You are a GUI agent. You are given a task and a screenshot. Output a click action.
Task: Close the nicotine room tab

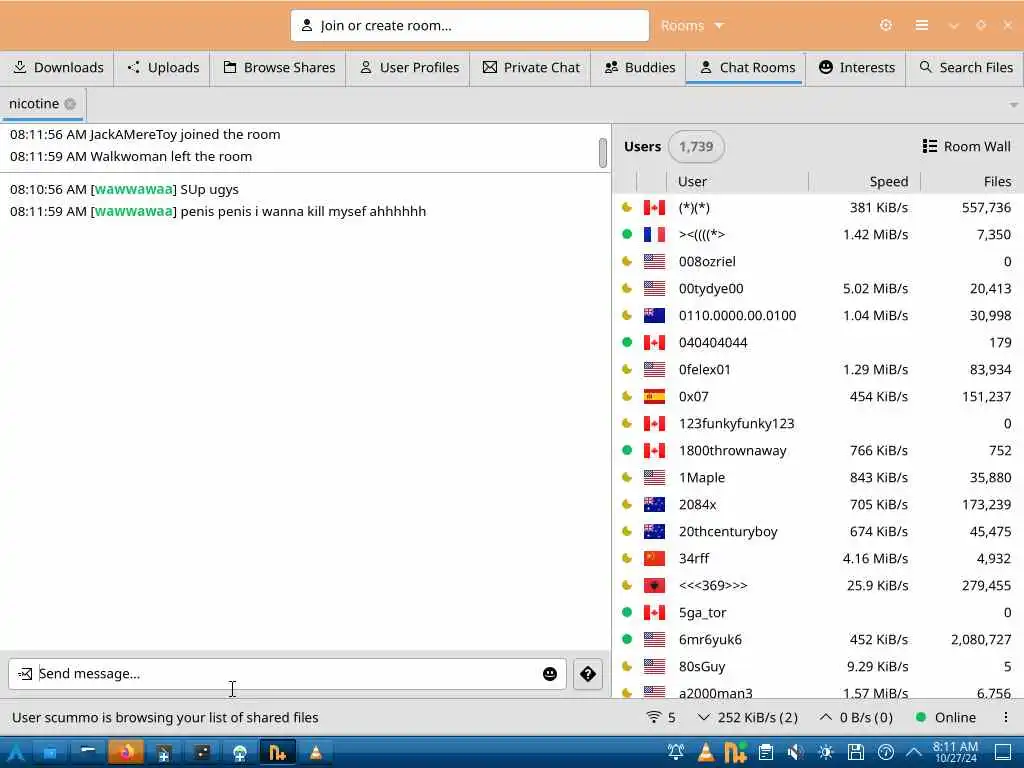pos(70,104)
